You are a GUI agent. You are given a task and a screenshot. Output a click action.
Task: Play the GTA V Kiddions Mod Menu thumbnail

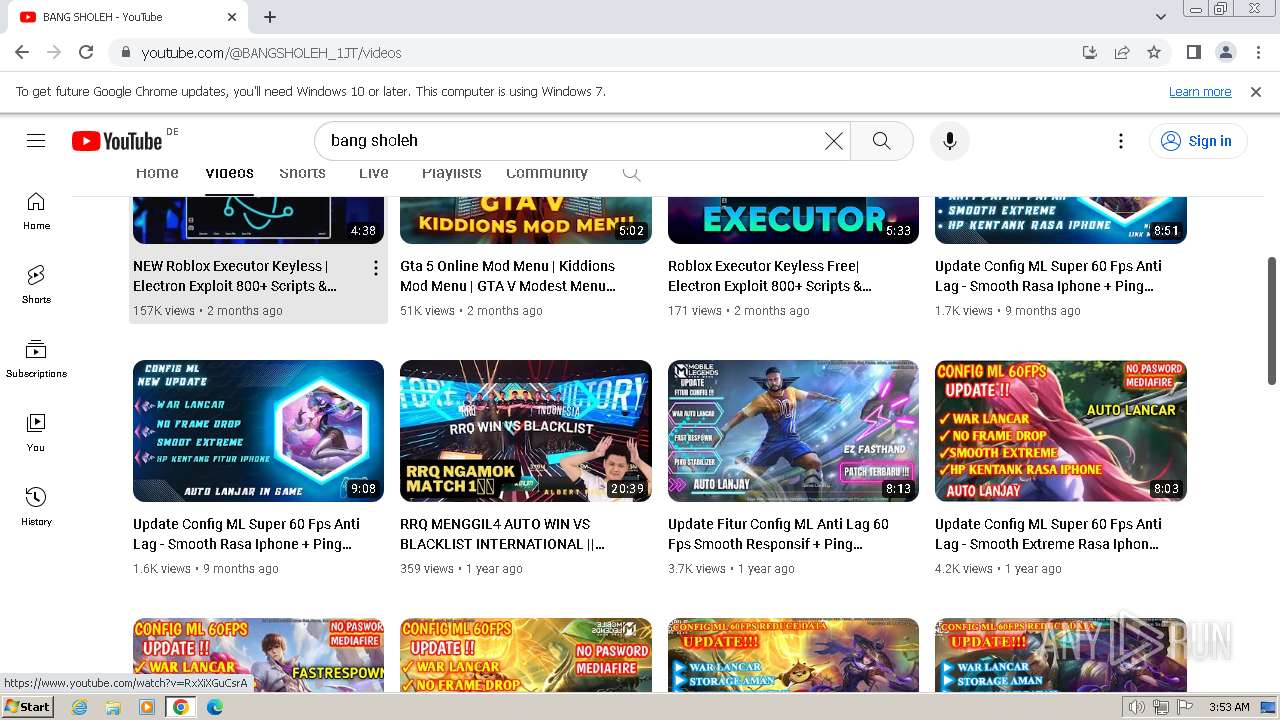tap(526, 220)
